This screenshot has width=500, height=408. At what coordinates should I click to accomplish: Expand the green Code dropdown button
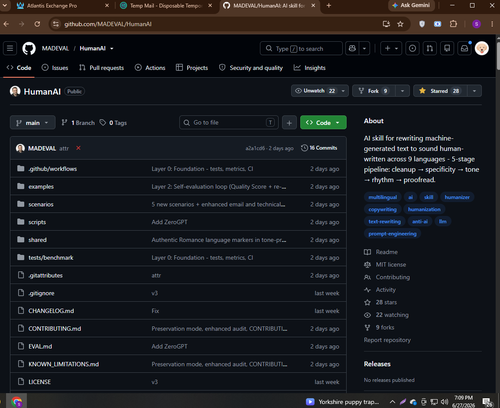323,123
